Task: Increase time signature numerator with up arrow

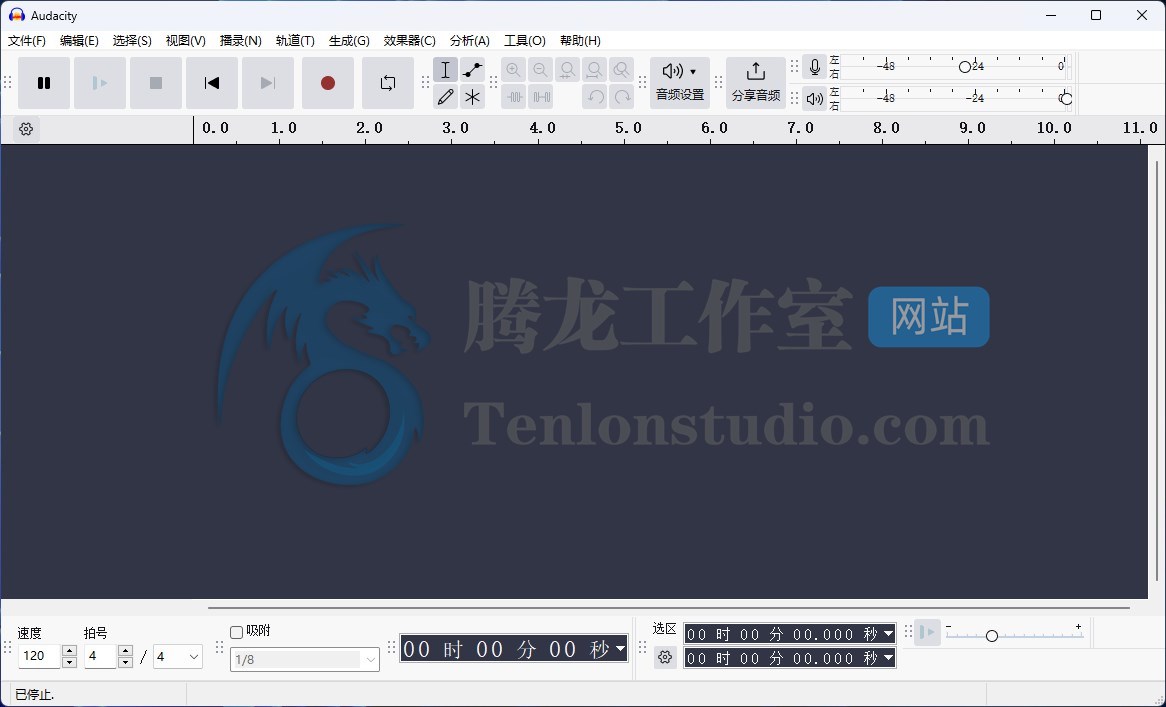Action: [x=125, y=650]
